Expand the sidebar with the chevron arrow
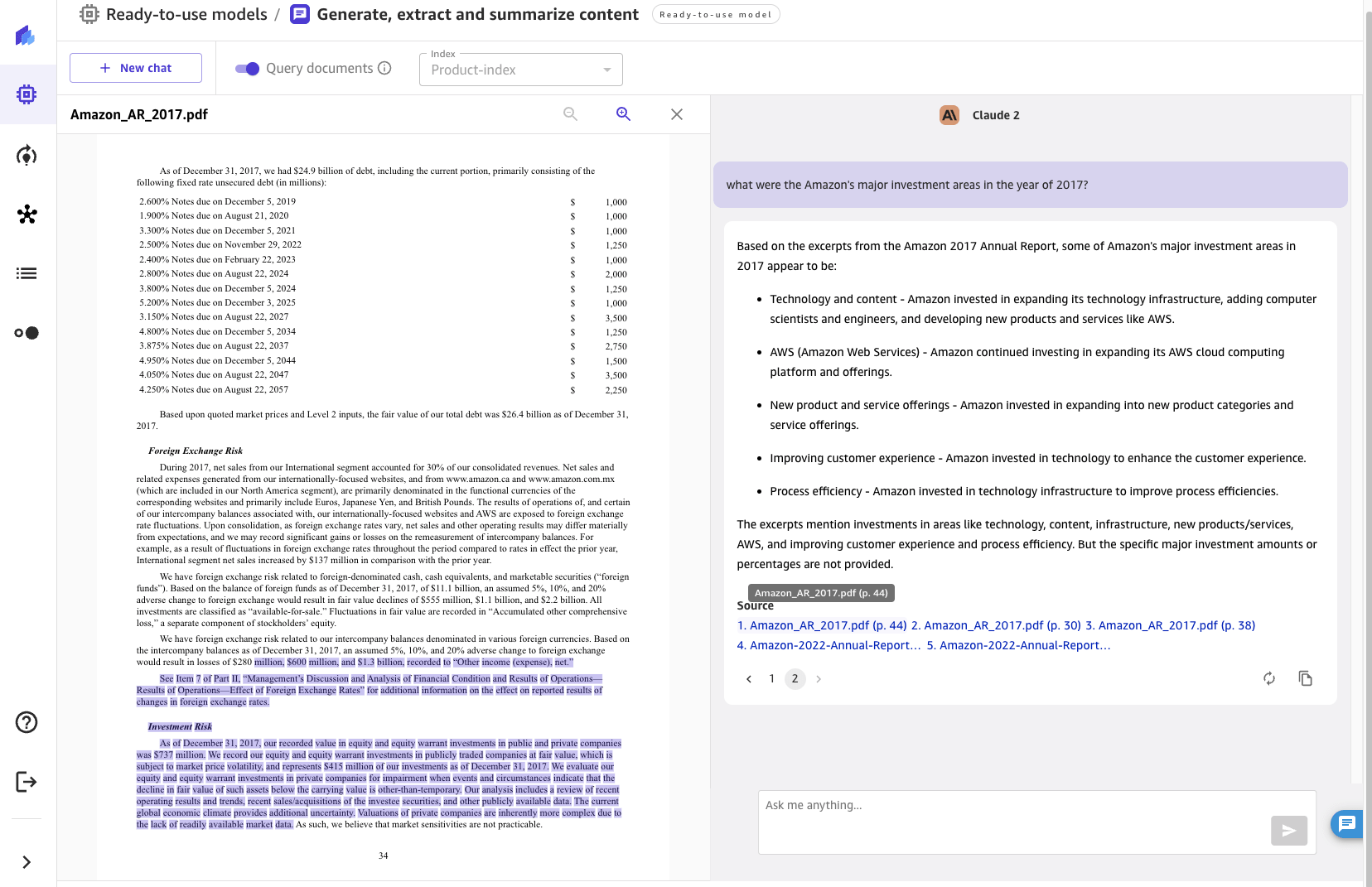Image resolution: width=1372 pixels, height=887 pixels. click(27, 862)
